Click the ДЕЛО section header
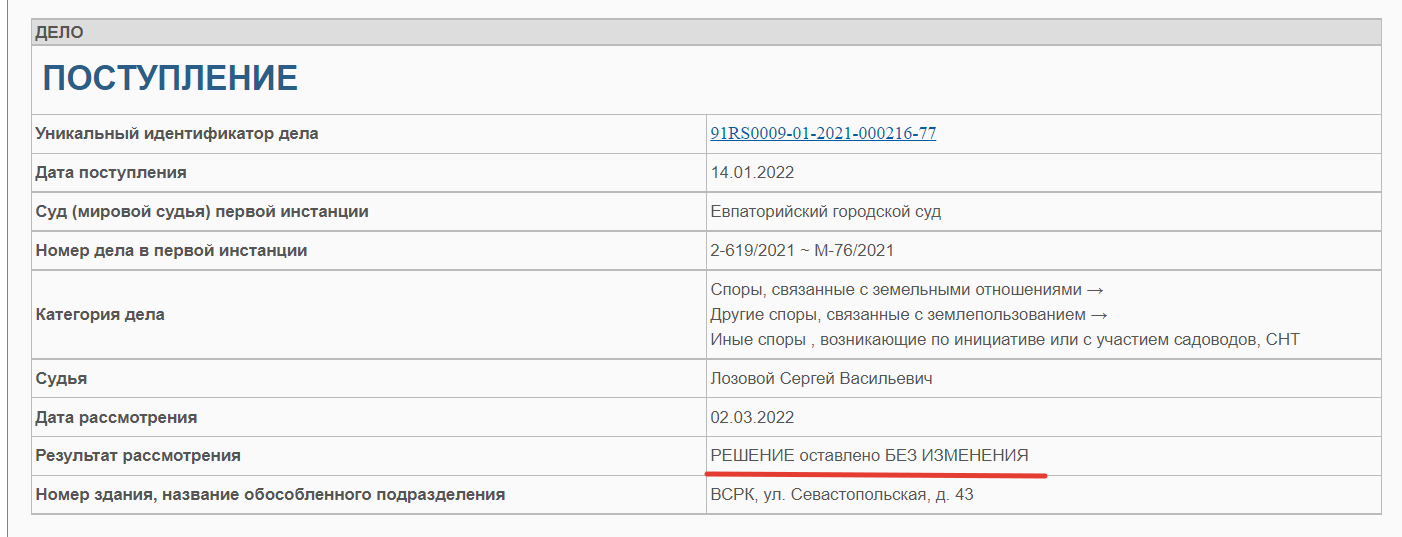This screenshot has width=1402, height=537. tap(60, 32)
